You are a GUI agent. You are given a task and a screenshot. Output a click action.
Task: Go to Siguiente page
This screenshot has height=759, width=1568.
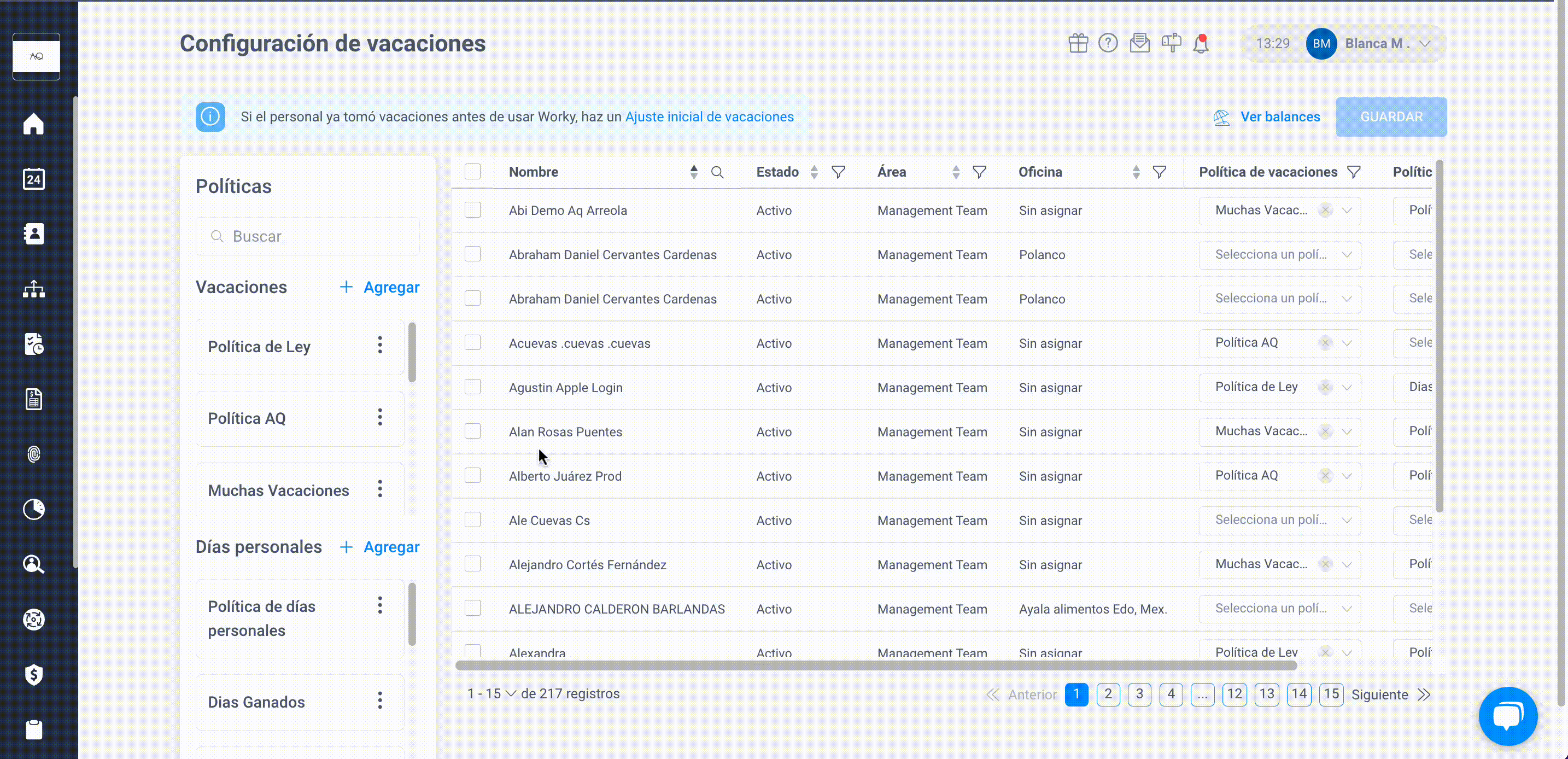[x=1390, y=694]
